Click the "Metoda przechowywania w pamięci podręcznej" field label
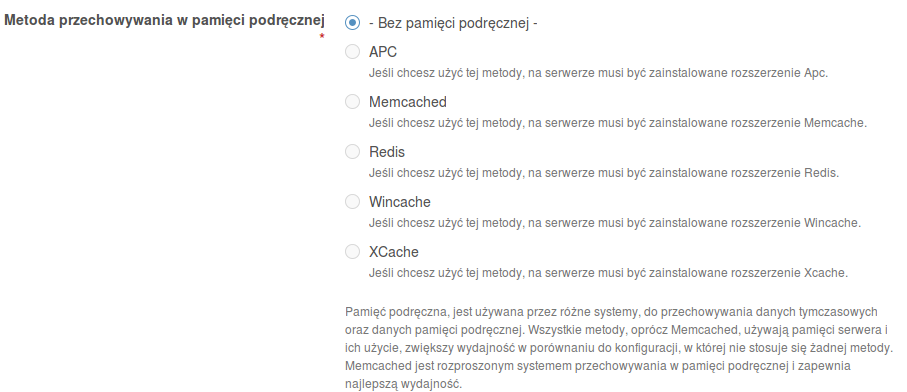The width and height of the screenshot is (907, 392). point(164,21)
